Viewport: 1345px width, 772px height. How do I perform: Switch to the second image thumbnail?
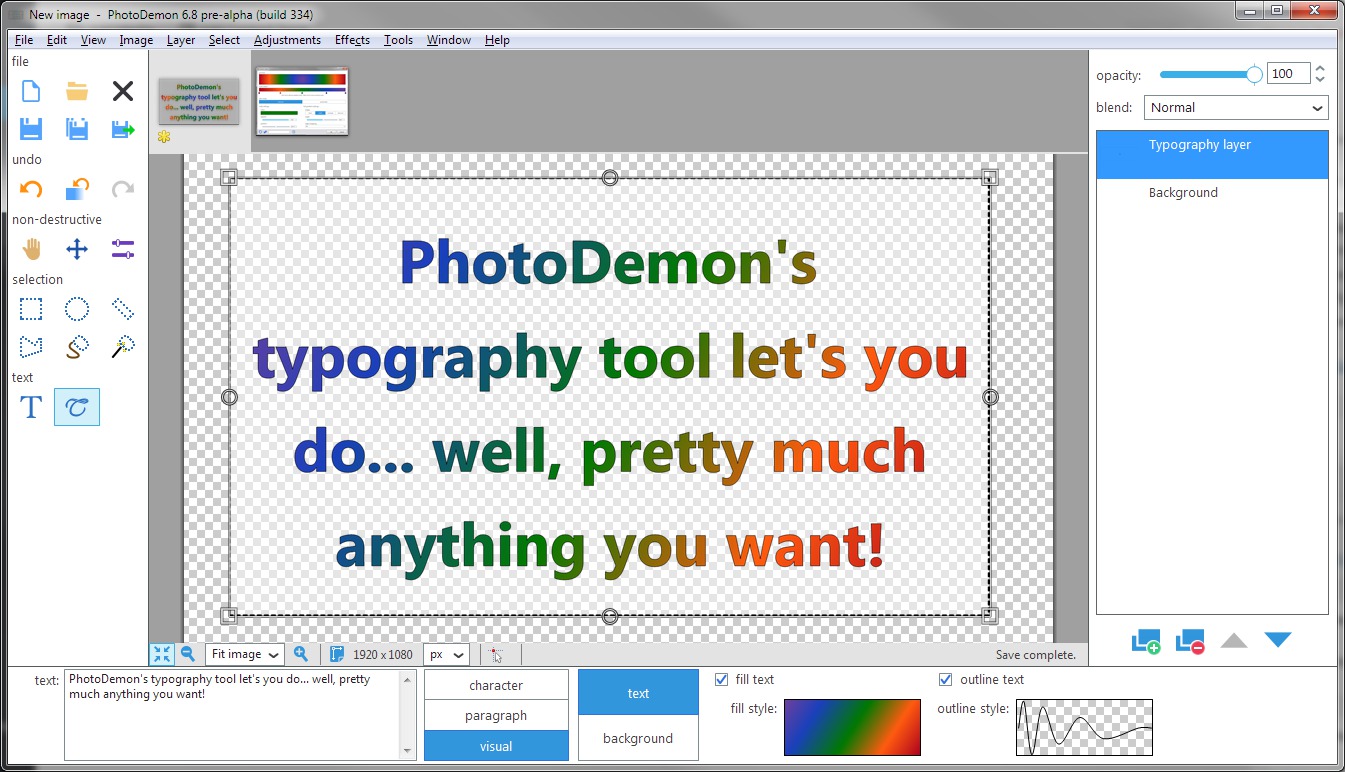(301, 101)
